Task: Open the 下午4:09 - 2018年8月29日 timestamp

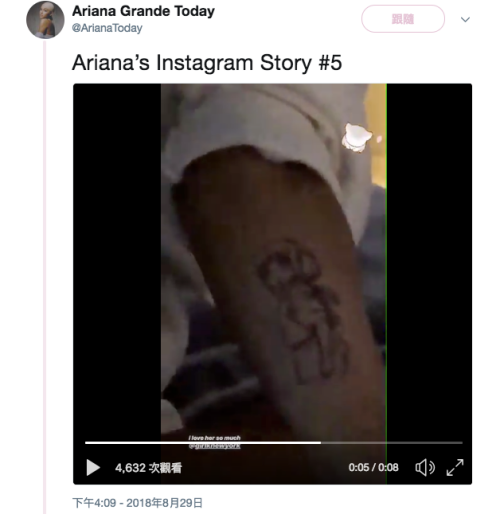Action: coord(137,503)
